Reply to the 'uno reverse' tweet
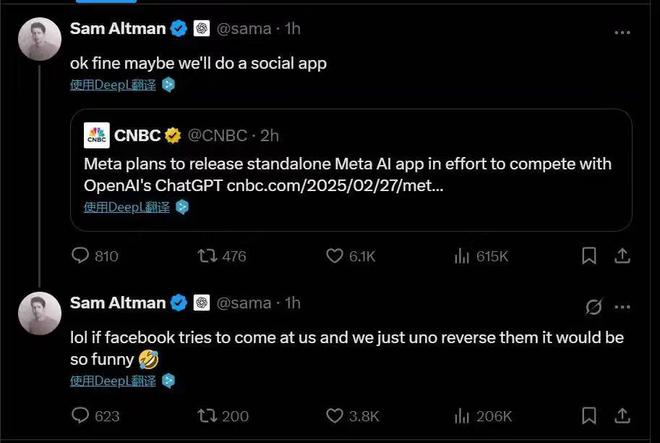The image size is (660, 443). (82, 415)
